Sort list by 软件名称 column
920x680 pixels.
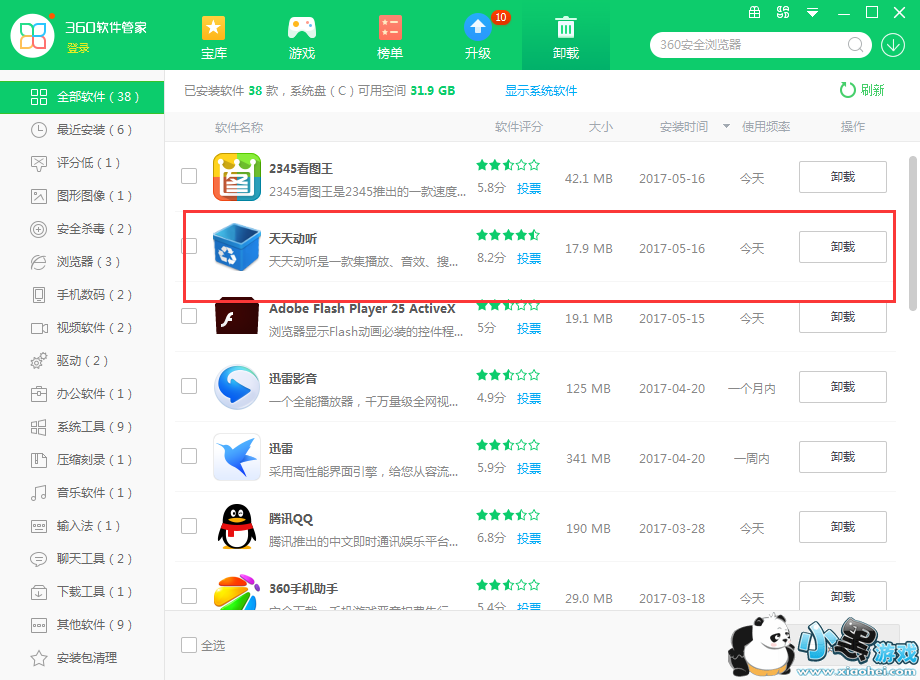coord(239,127)
